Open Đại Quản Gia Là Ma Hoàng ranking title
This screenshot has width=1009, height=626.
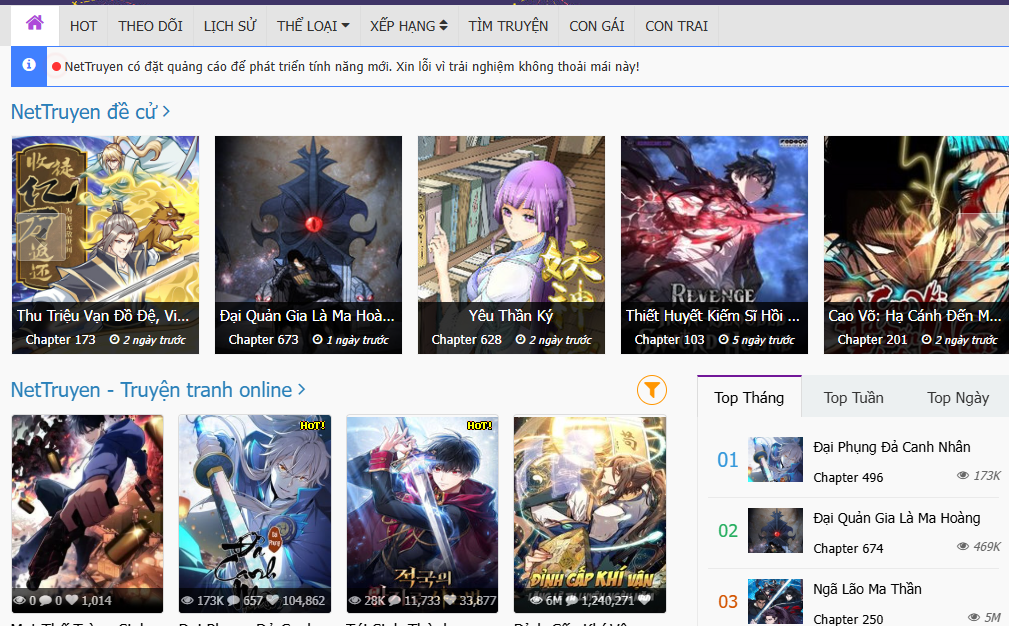coord(896,517)
